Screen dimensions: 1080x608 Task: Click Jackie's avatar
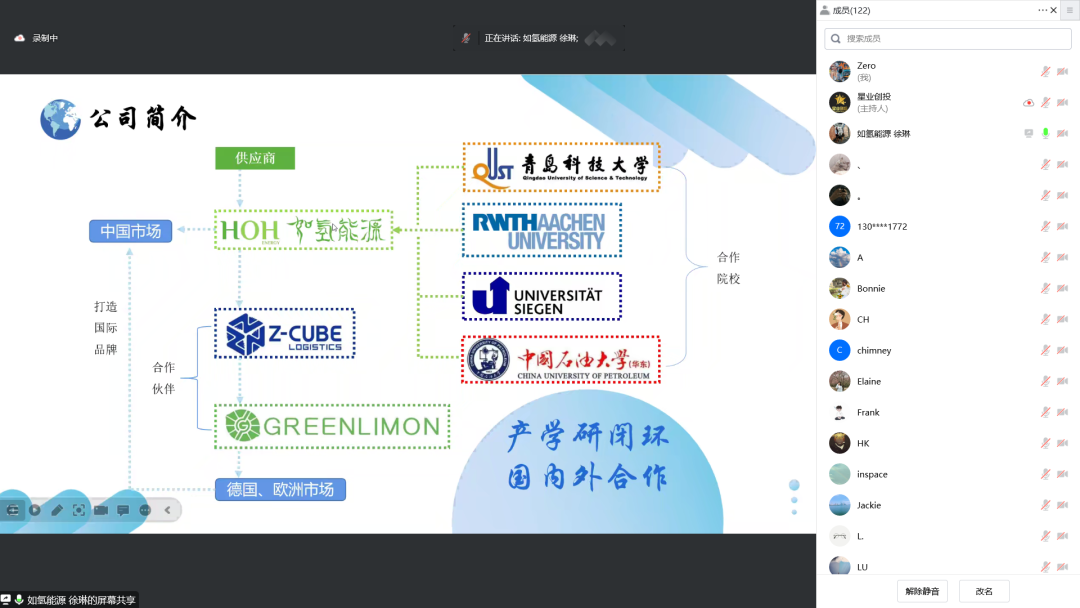point(840,505)
